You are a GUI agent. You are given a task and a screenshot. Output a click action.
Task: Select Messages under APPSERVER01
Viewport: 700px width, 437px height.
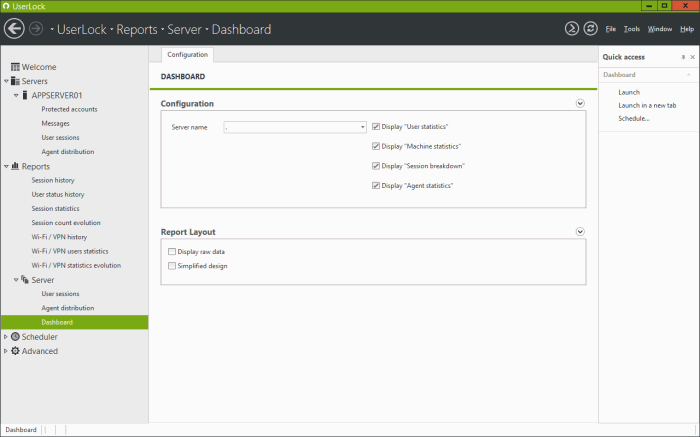(55, 124)
